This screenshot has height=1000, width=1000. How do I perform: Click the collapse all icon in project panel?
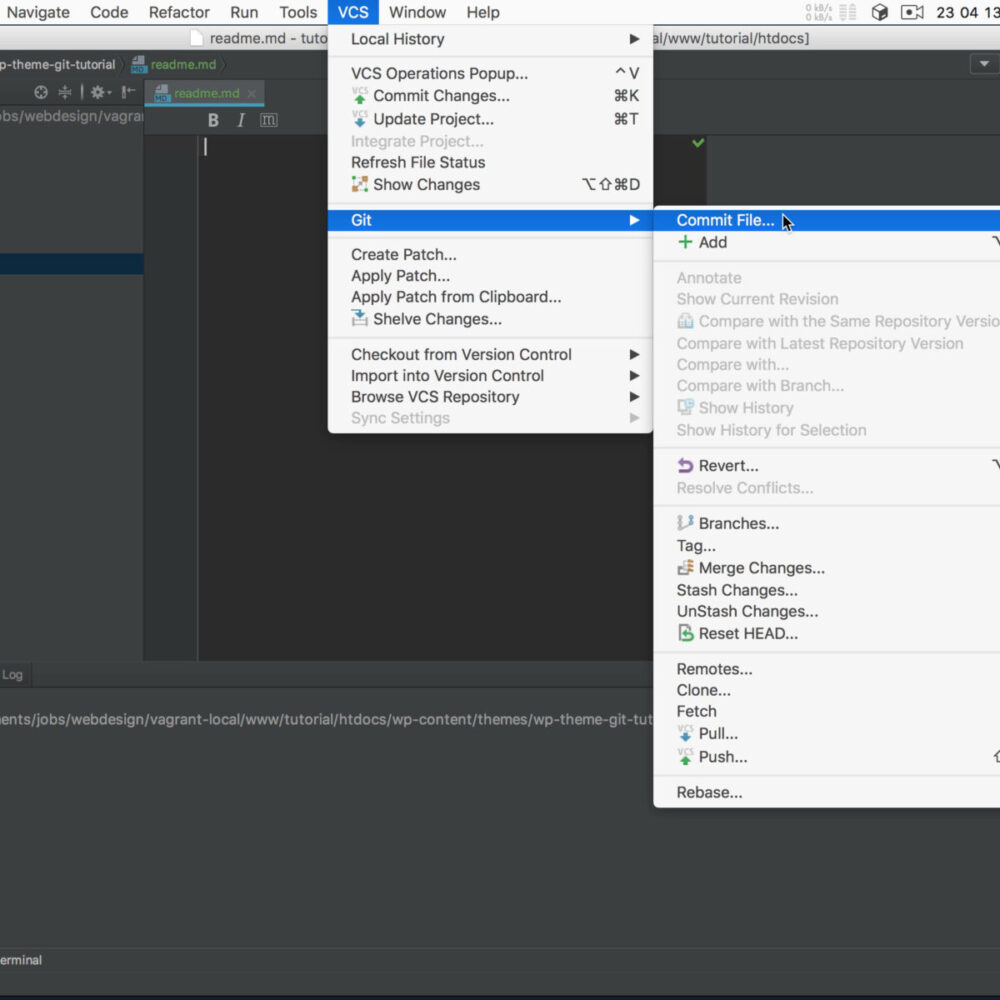[65, 92]
